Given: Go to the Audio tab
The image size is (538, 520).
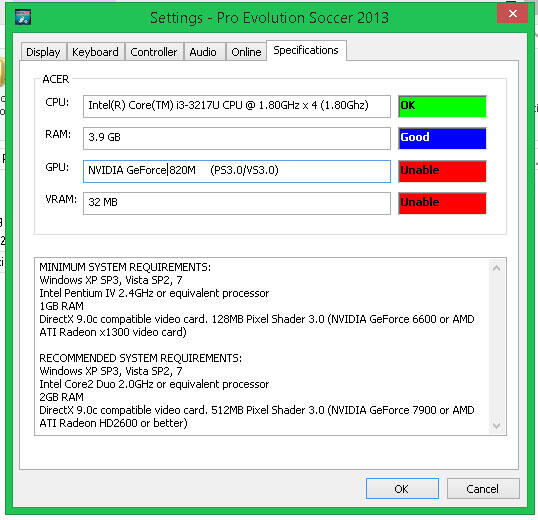Looking at the screenshot, I should pyautogui.click(x=203, y=52).
